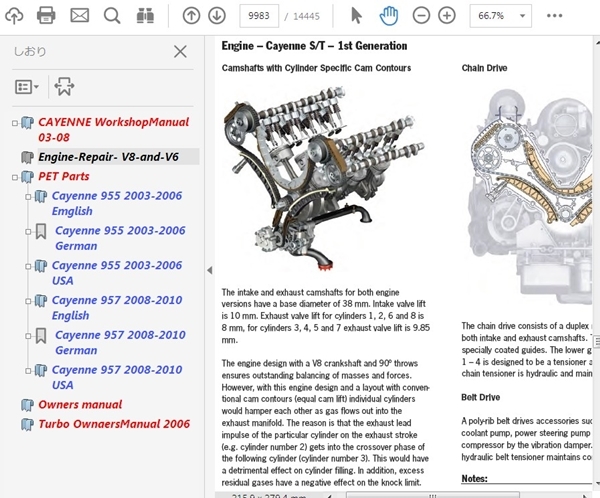Image resolution: width=600 pixels, height=498 pixels.
Task: Go to previous page arrow
Action: [191, 16]
